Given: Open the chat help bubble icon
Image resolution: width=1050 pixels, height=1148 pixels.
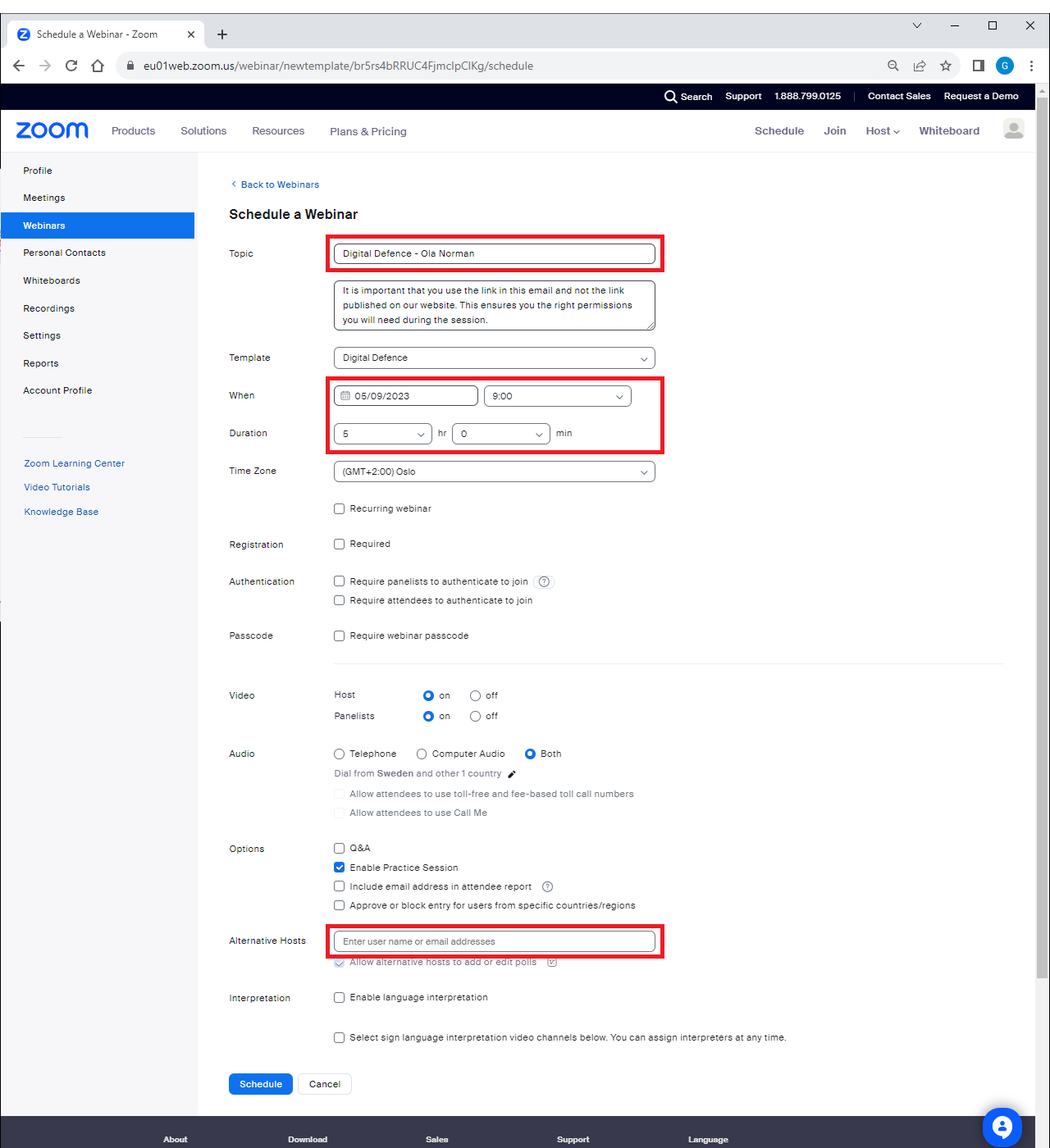Looking at the screenshot, I should pos(1002,1127).
